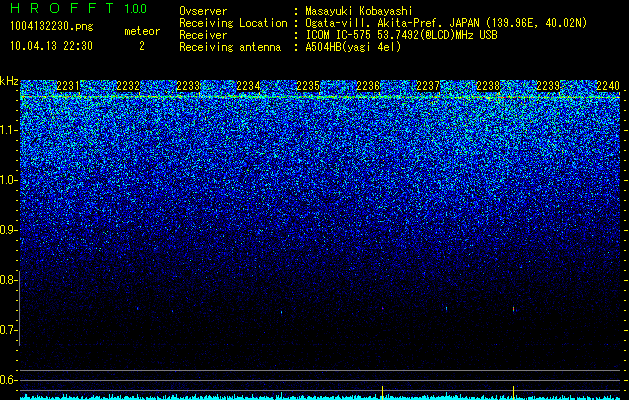The width and height of the screenshot is (629, 400).
Task: Click the 1.0 kHz frequency axis label
Action: pos(8,180)
